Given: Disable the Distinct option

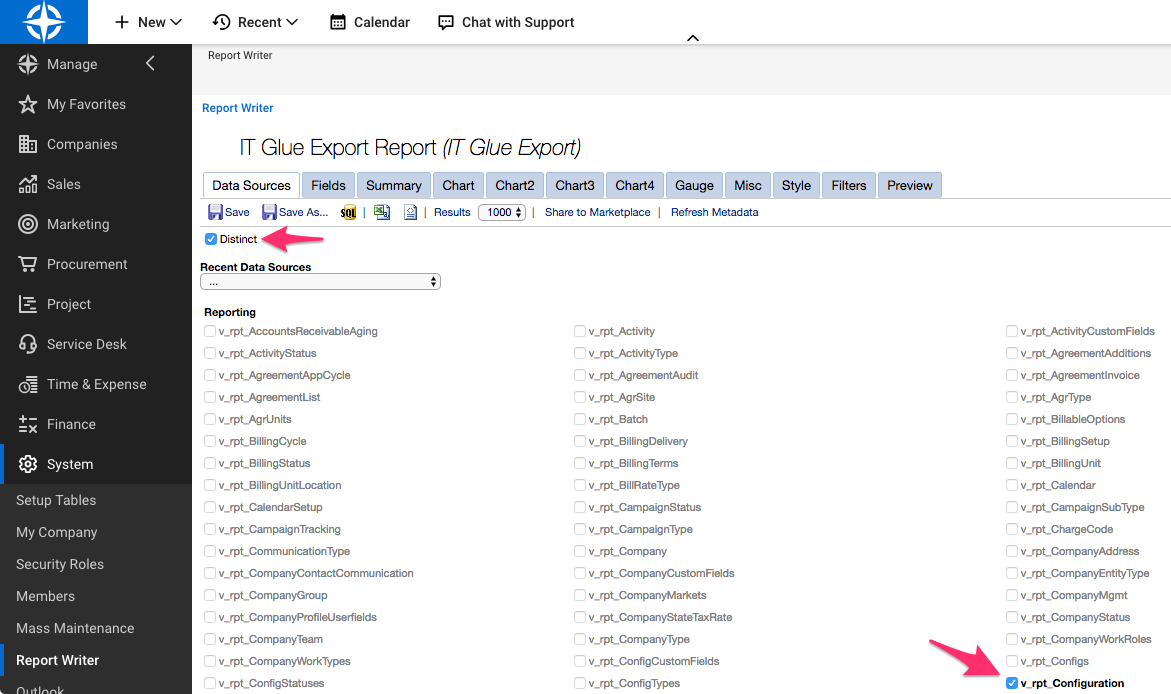Looking at the screenshot, I should point(210,239).
